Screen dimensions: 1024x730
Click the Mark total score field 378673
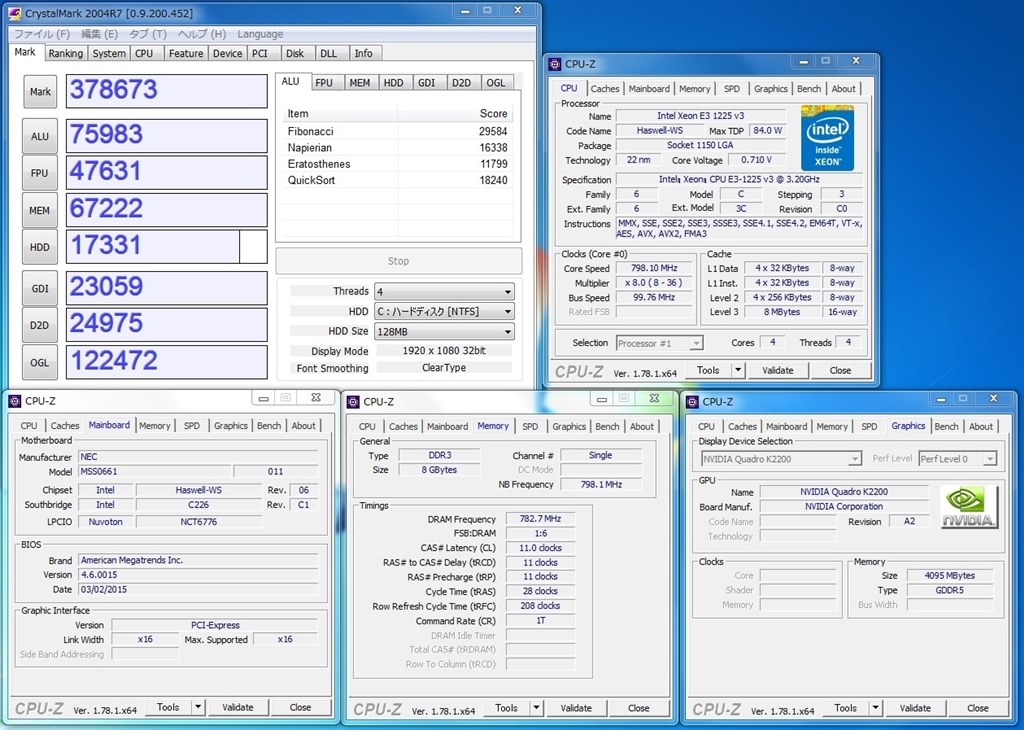(167, 91)
